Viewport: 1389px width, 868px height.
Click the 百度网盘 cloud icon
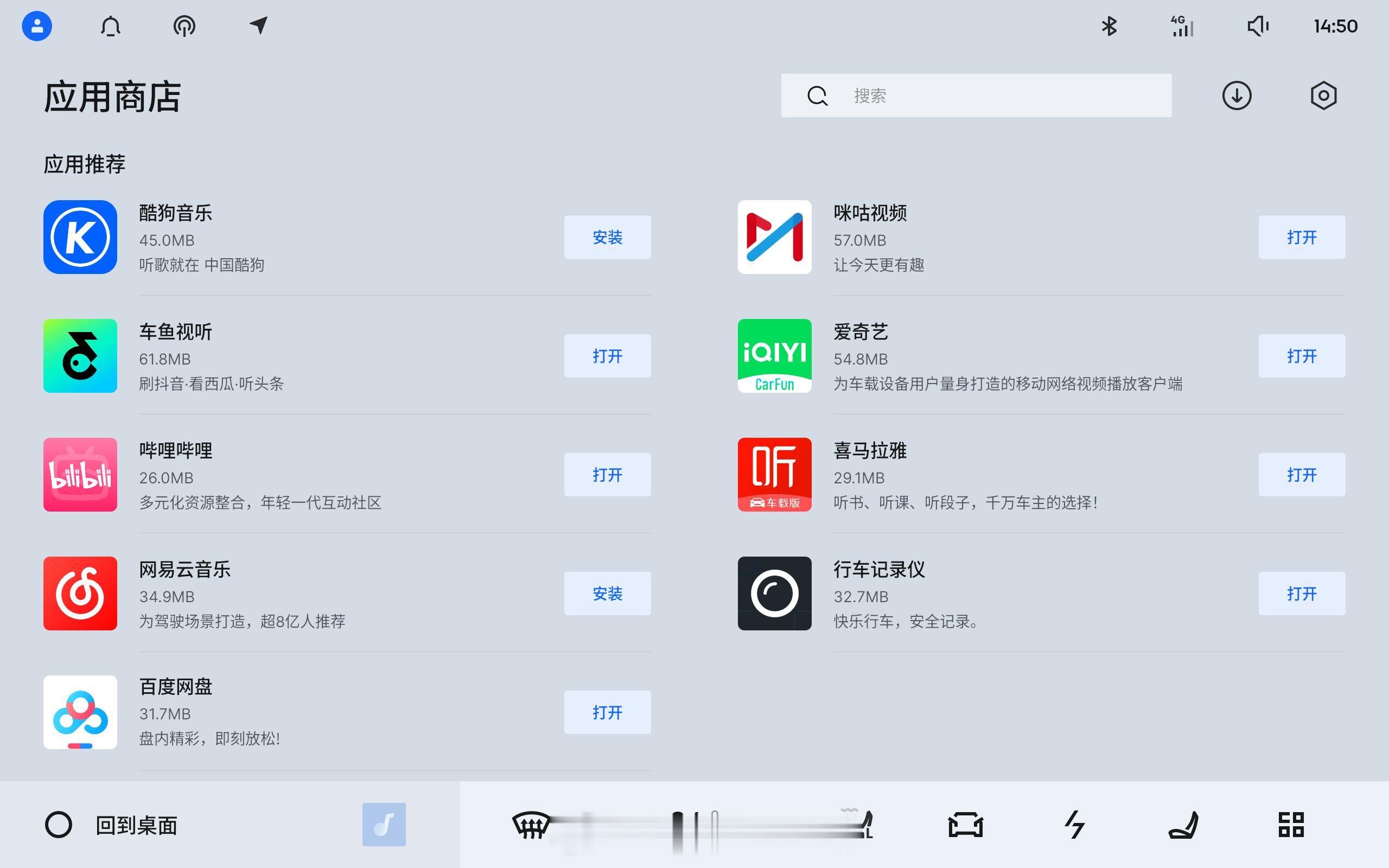point(80,712)
